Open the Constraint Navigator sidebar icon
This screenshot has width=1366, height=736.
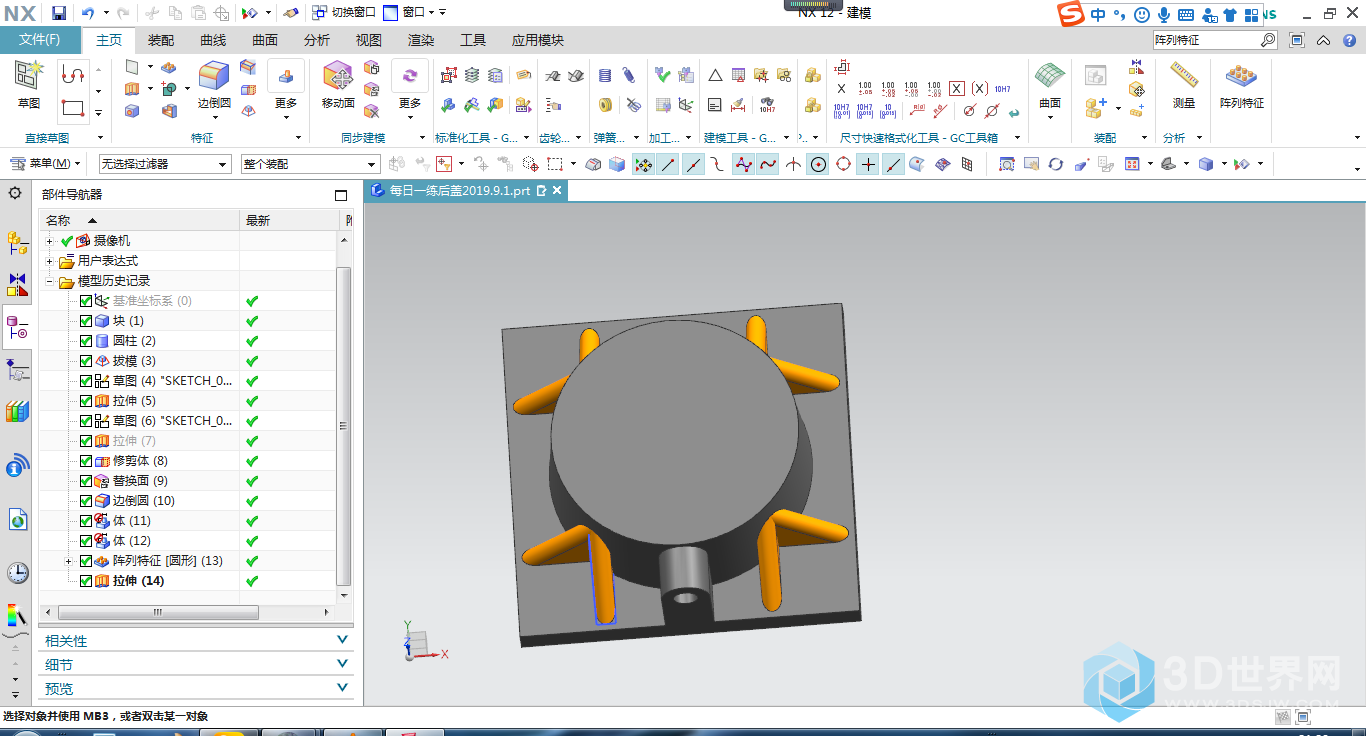tap(17, 285)
